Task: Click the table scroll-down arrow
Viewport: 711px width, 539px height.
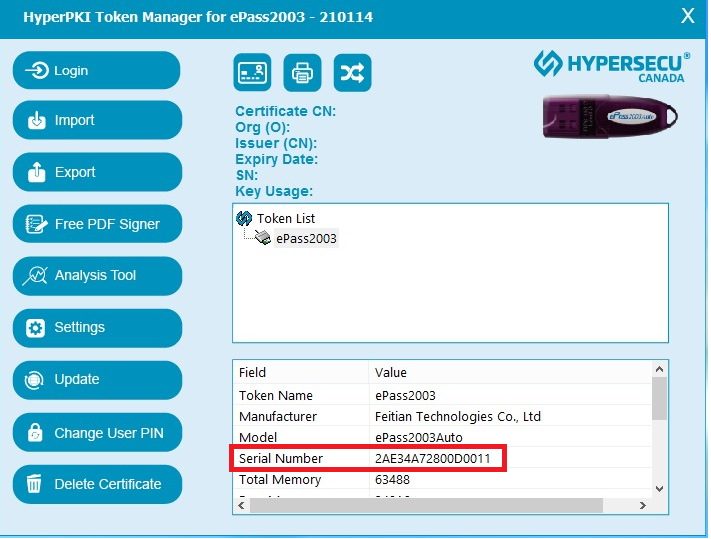Action: pos(660,489)
